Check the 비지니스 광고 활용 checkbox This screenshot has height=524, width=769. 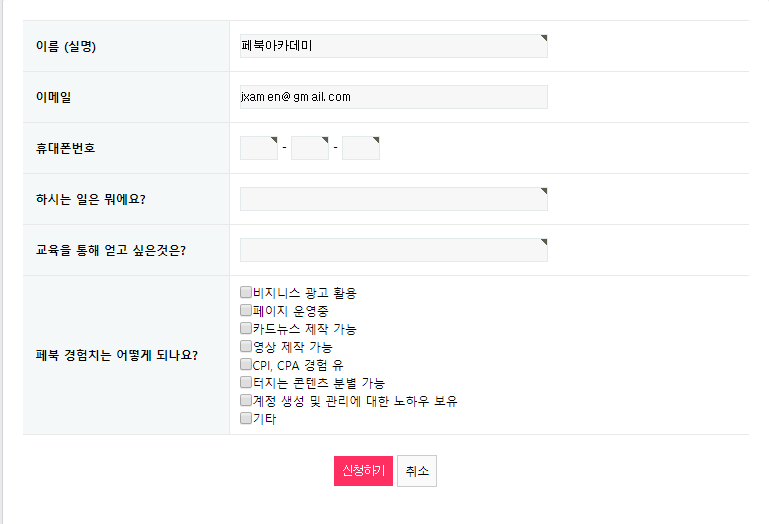246,293
